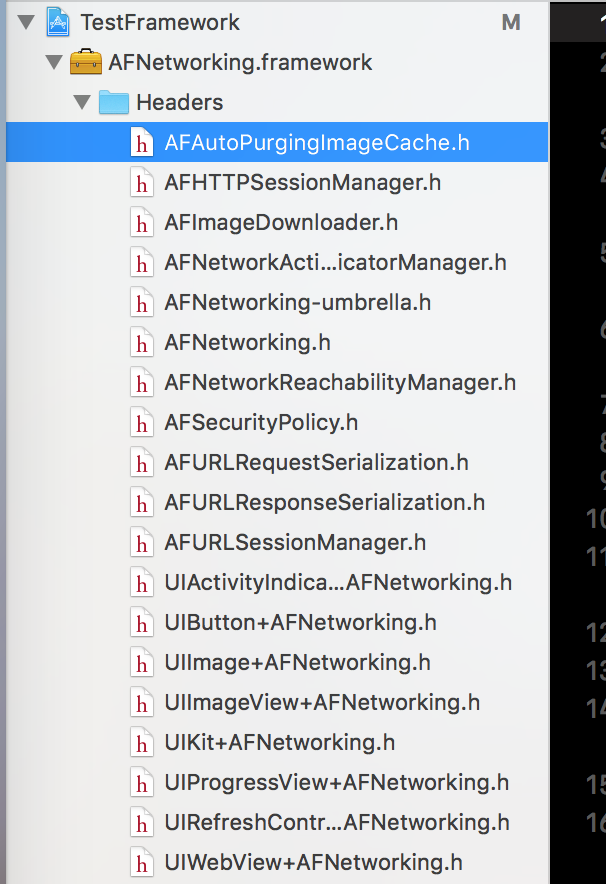Click header icon beside AFAutoPurgingImageCache.h

[141, 142]
